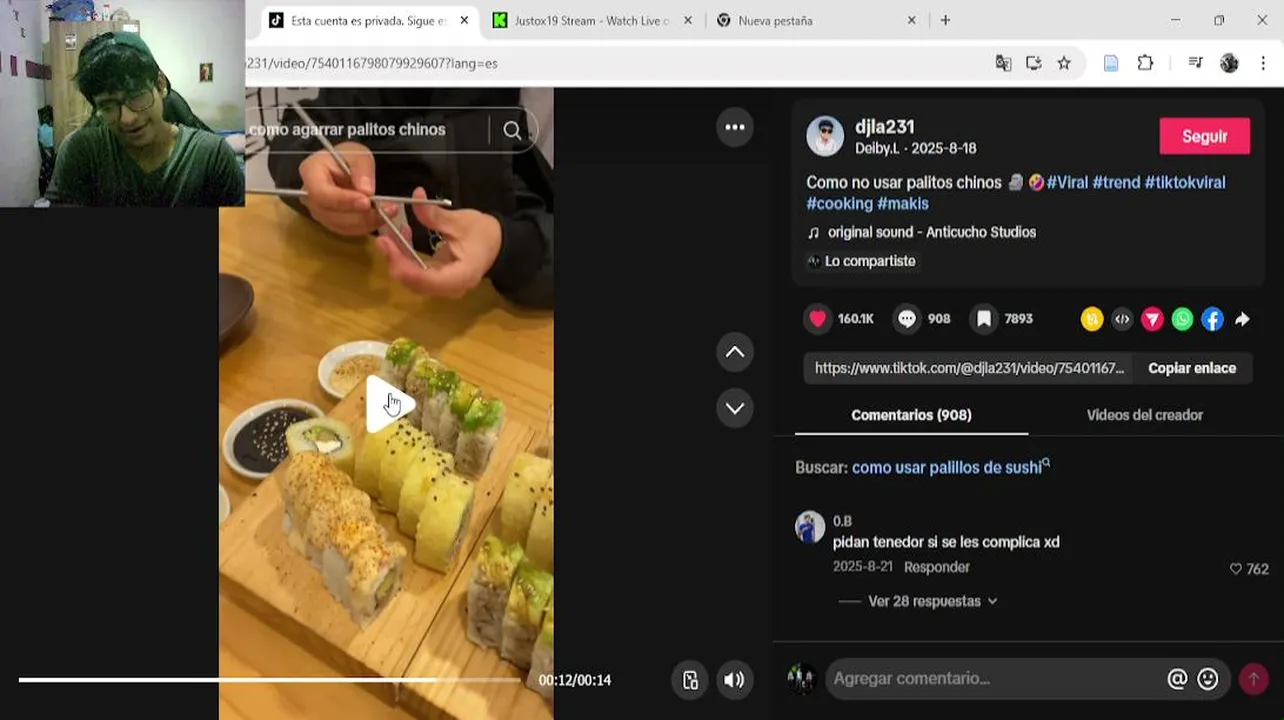Open comments via speech bubble icon

(x=907, y=319)
